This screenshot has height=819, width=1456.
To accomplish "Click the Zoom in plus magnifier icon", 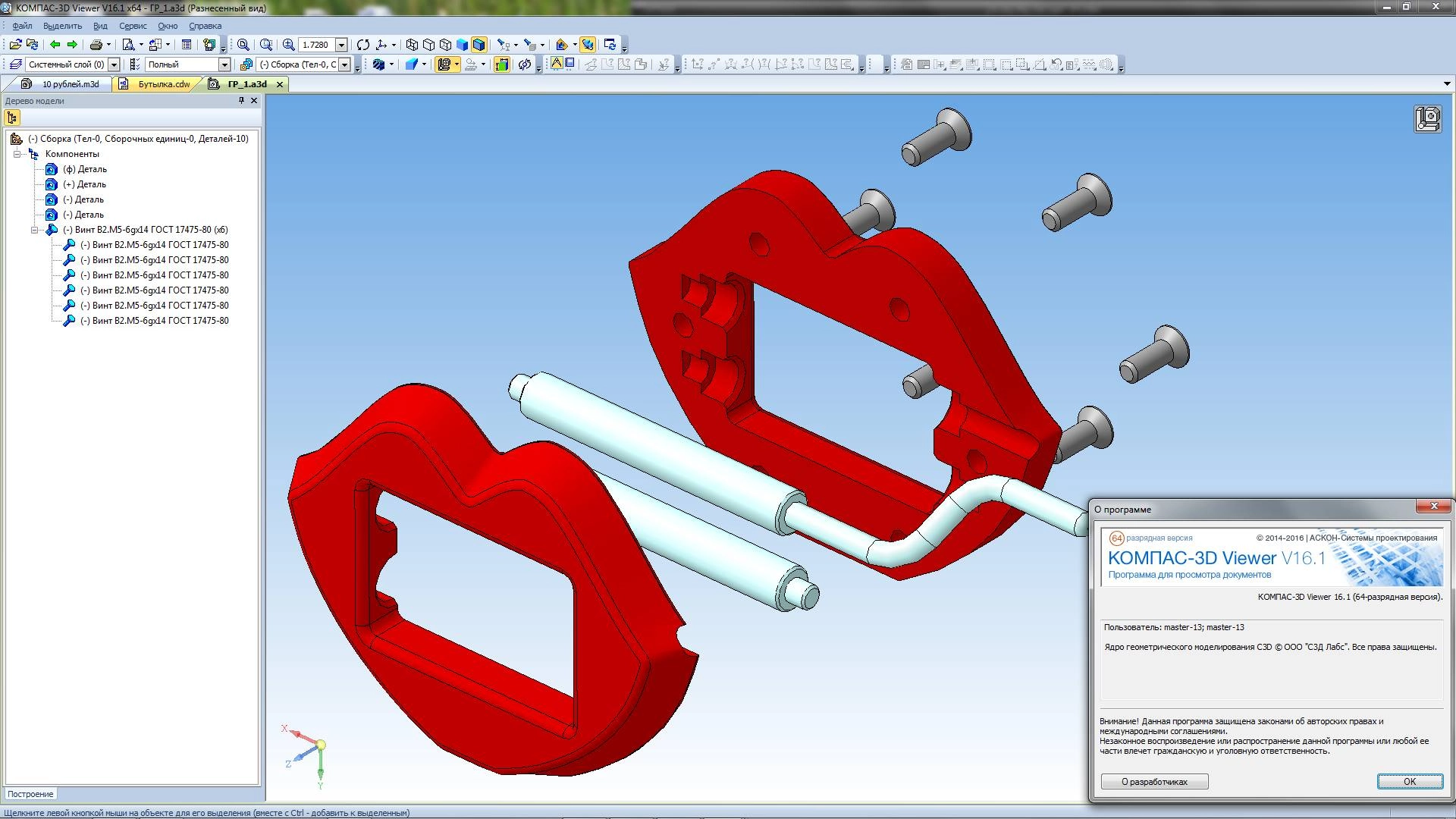I will [288, 45].
